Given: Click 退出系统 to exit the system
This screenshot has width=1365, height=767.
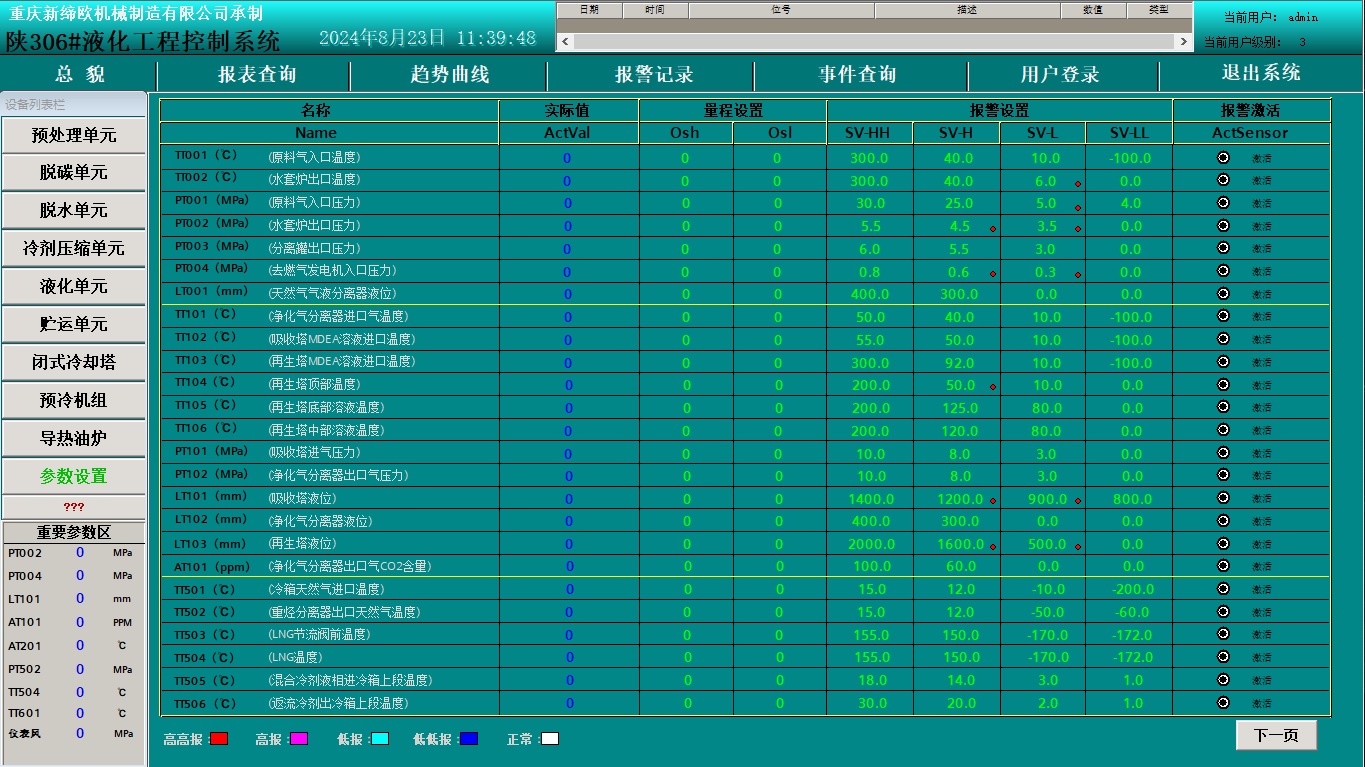Looking at the screenshot, I should pos(1260,73).
